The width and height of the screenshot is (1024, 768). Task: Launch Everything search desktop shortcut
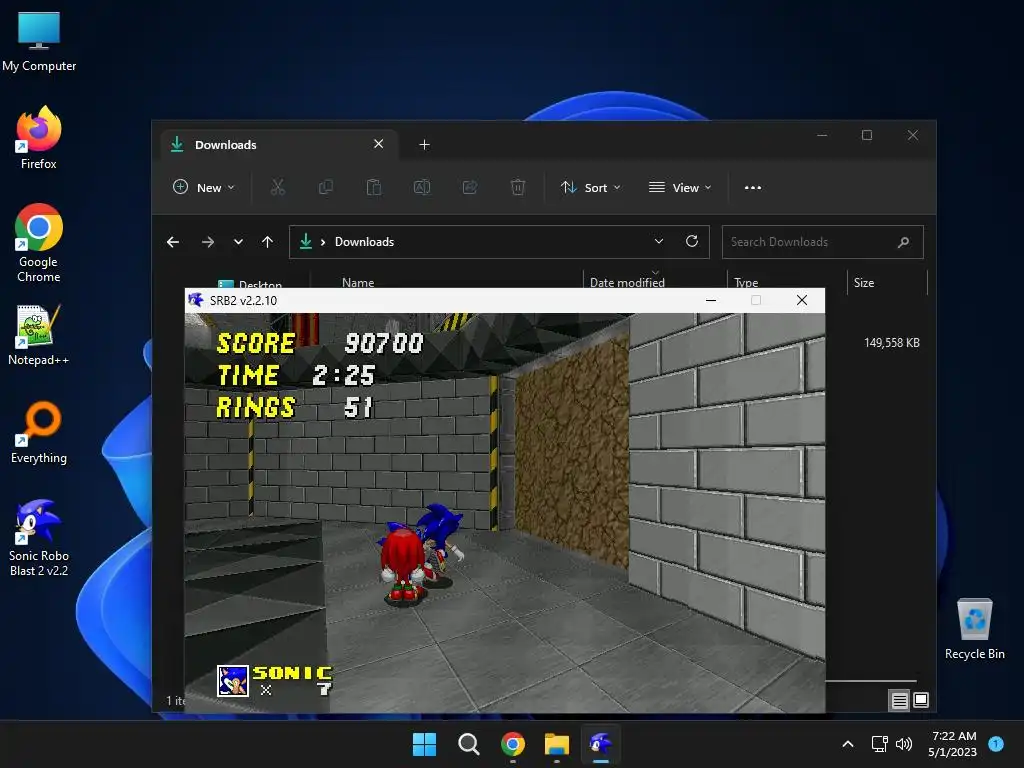[x=39, y=432]
